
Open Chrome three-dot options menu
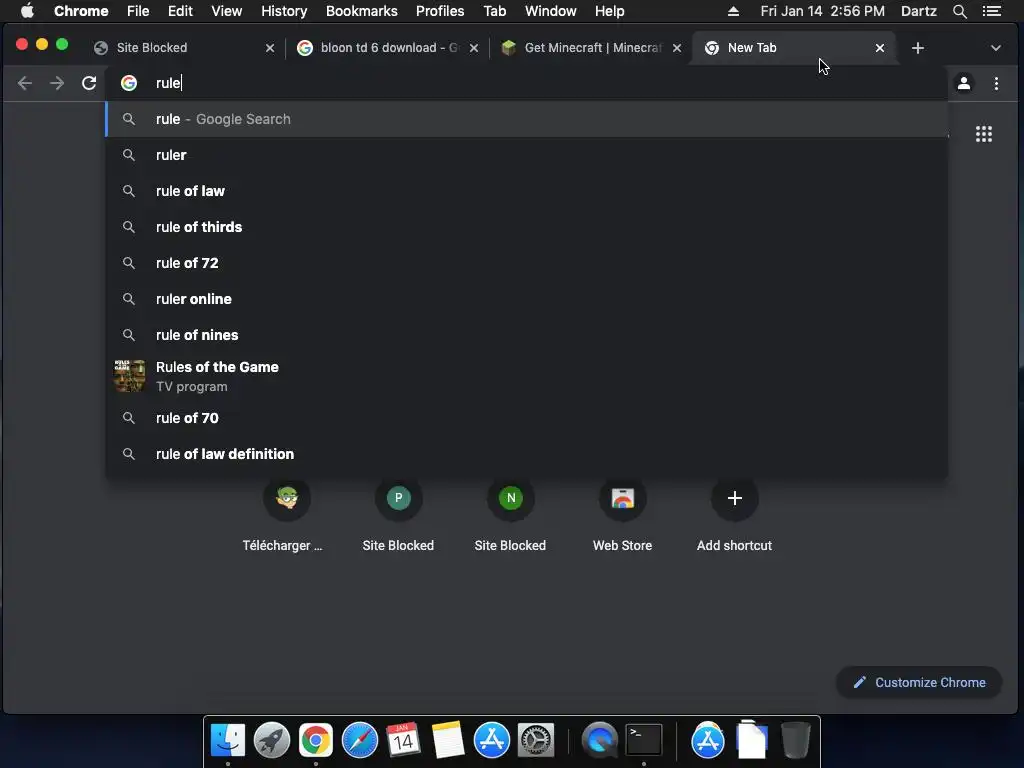pos(996,83)
